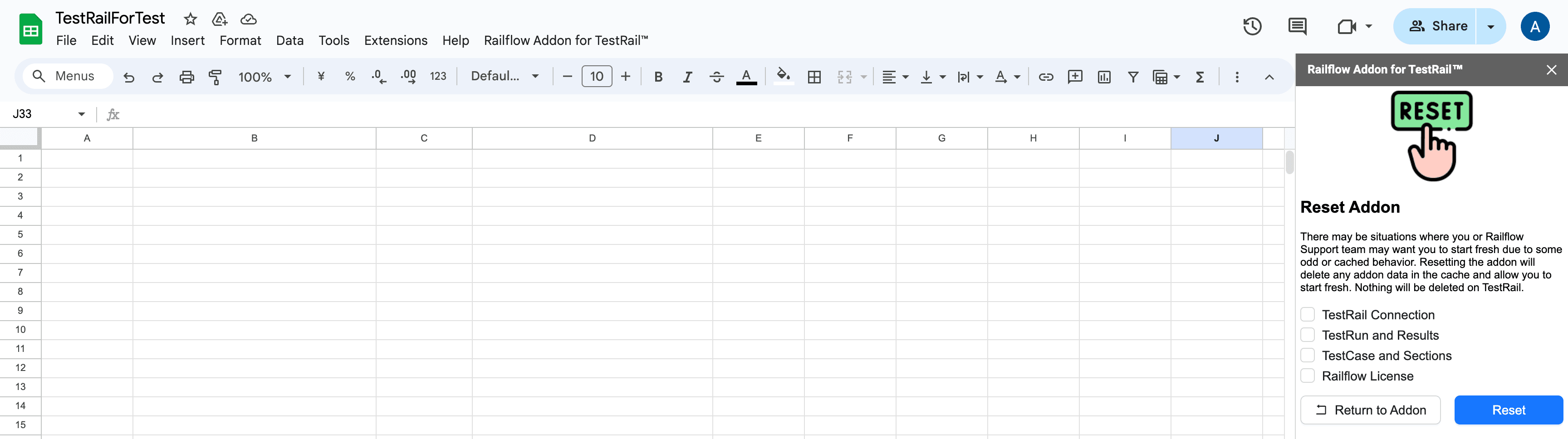The height and width of the screenshot is (439, 1568).
Task: Apply strikethrough formatting
Action: [x=716, y=77]
